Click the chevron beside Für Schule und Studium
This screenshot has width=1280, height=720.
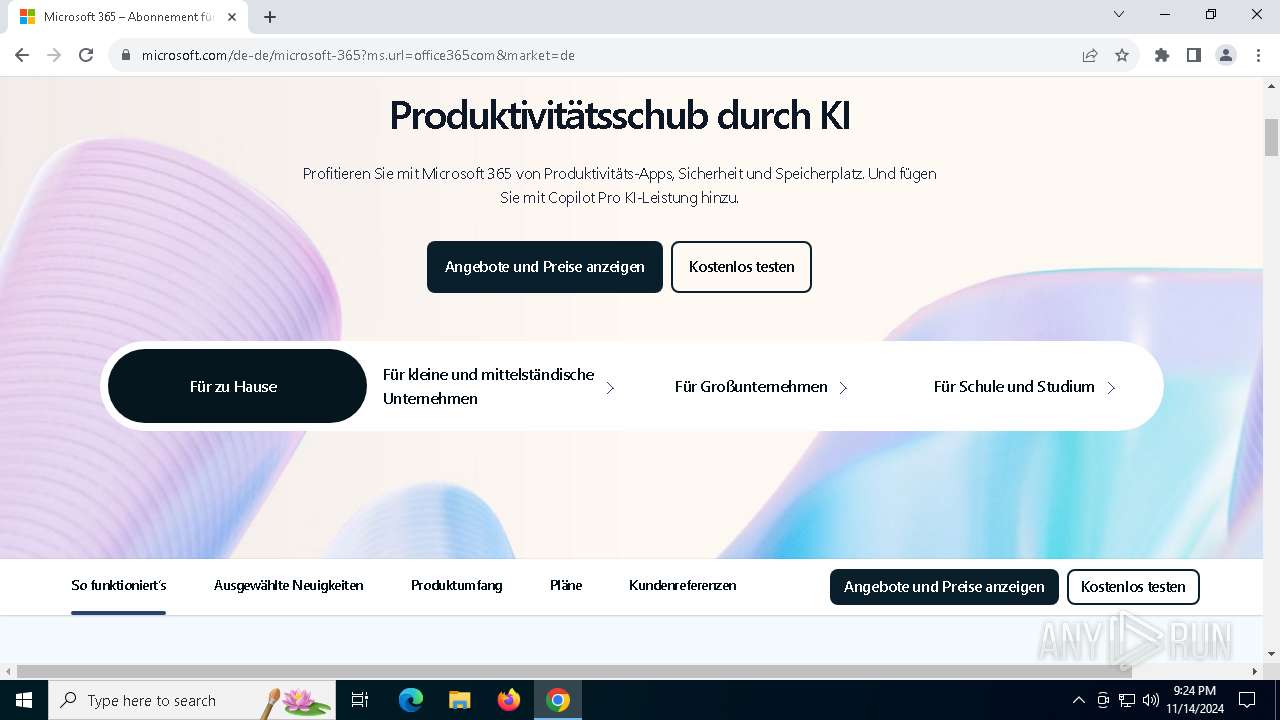[x=1111, y=387]
